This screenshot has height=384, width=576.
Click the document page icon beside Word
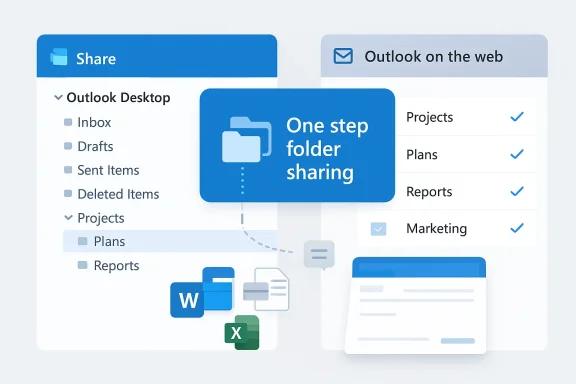click(x=267, y=289)
